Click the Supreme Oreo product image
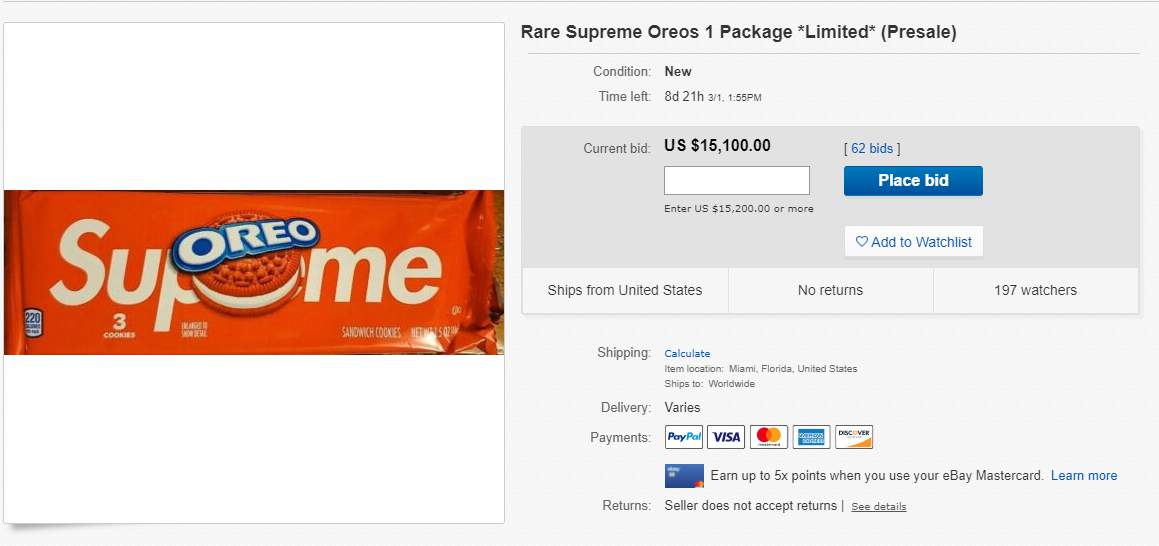The height and width of the screenshot is (546, 1159). point(254,272)
